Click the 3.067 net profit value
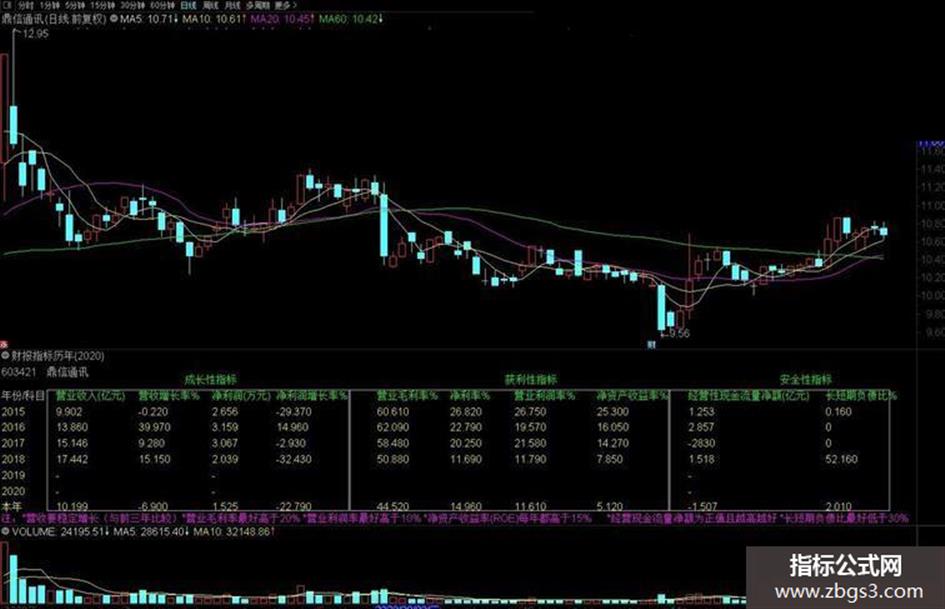The height and width of the screenshot is (609, 945). [225, 443]
